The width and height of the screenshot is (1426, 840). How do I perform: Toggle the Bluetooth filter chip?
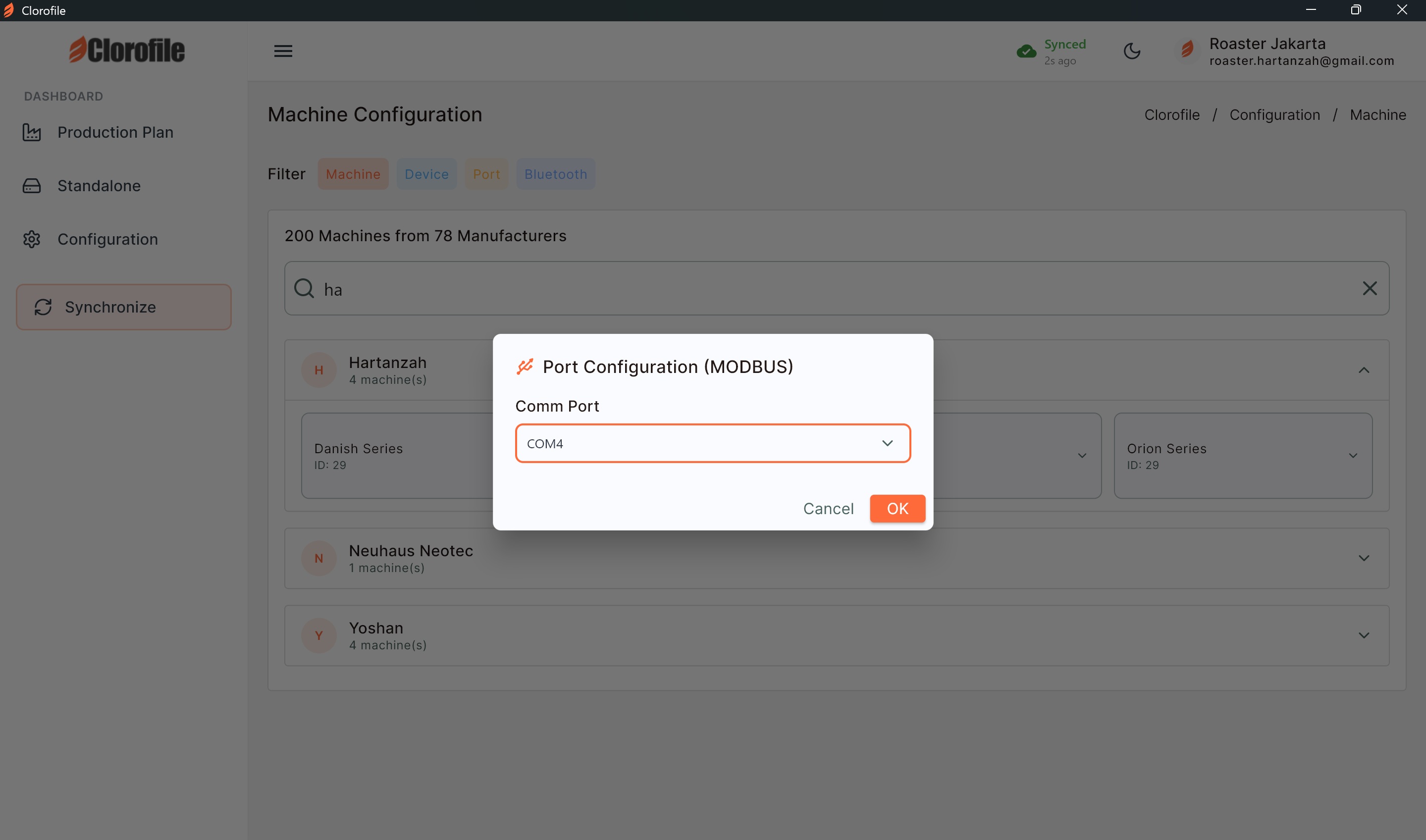[555, 174]
